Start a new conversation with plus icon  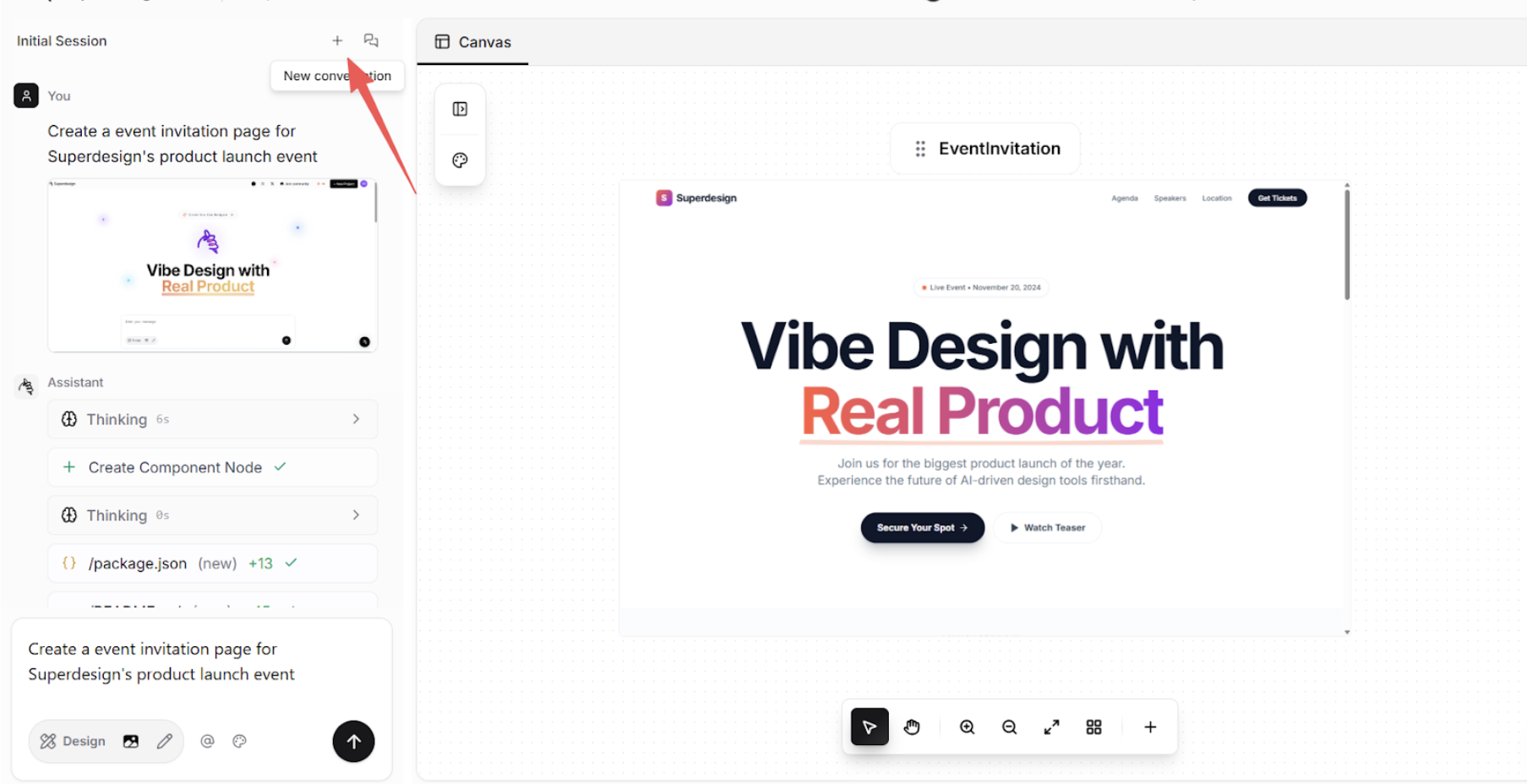tap(337, 41)
